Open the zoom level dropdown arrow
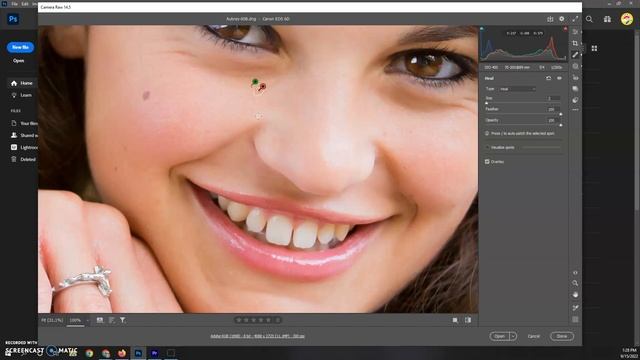Image resolution: width=640 pixels, height=360 pixels. 87,320
